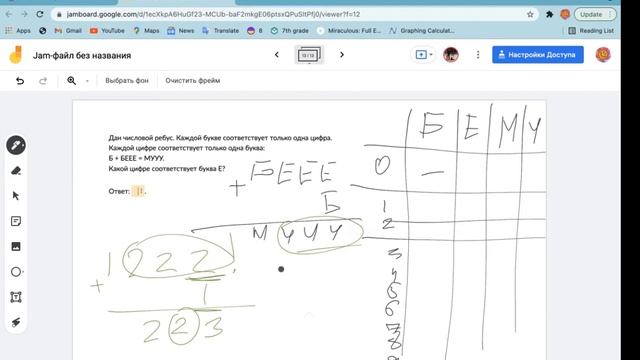Pick the Circle shape tool
Image resolution: width=640 pixels, height=360 pixels.
(x=16, y=272)
